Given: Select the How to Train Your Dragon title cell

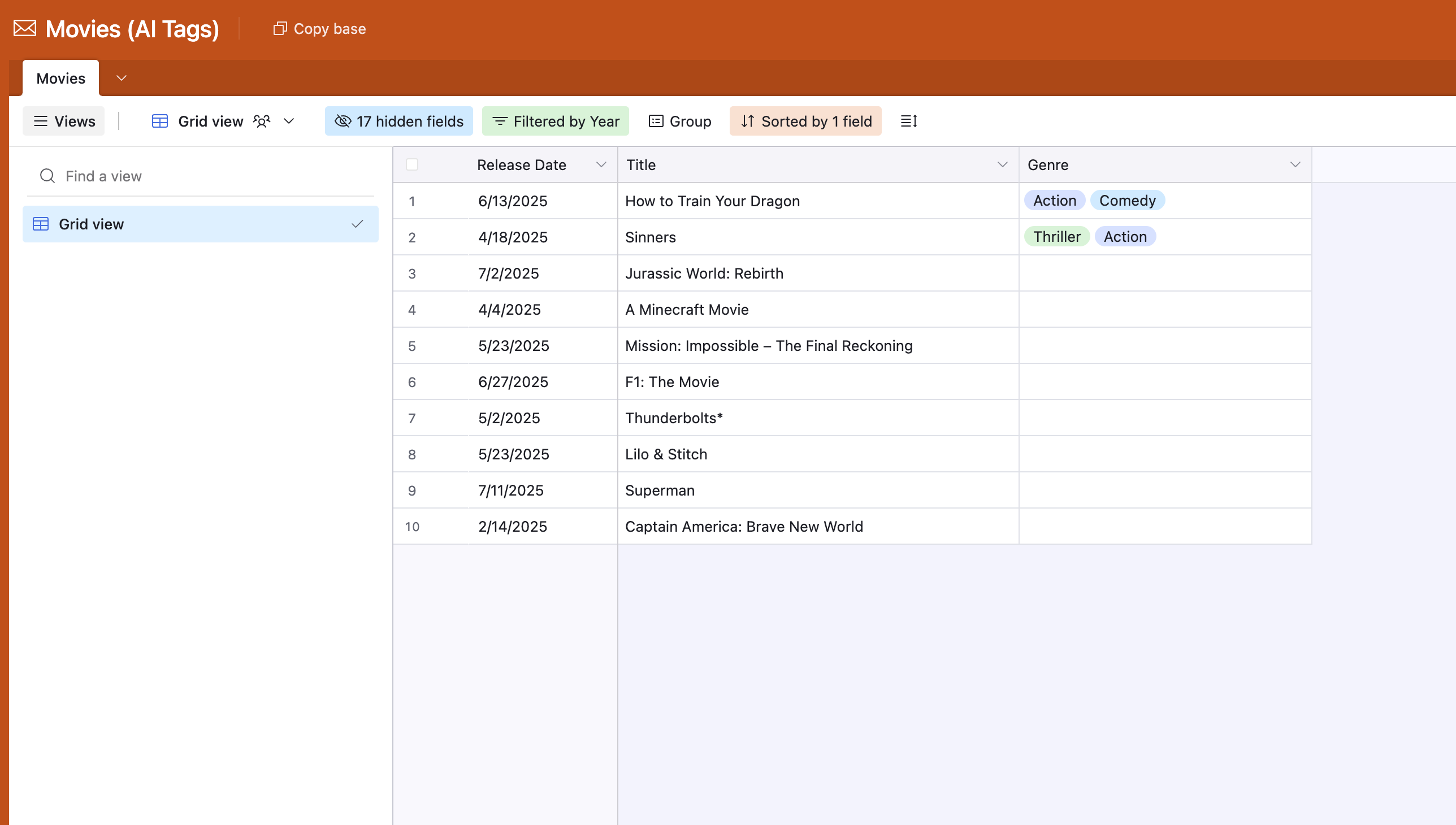Looking at the screenshot, I should pos(818,201).
